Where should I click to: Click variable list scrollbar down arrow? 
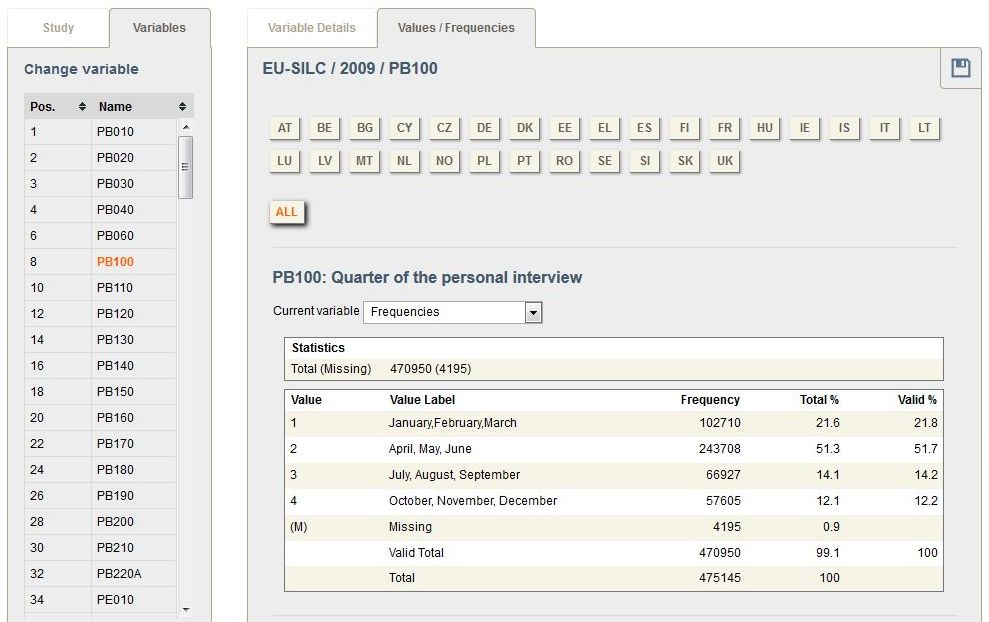point(185,609)
